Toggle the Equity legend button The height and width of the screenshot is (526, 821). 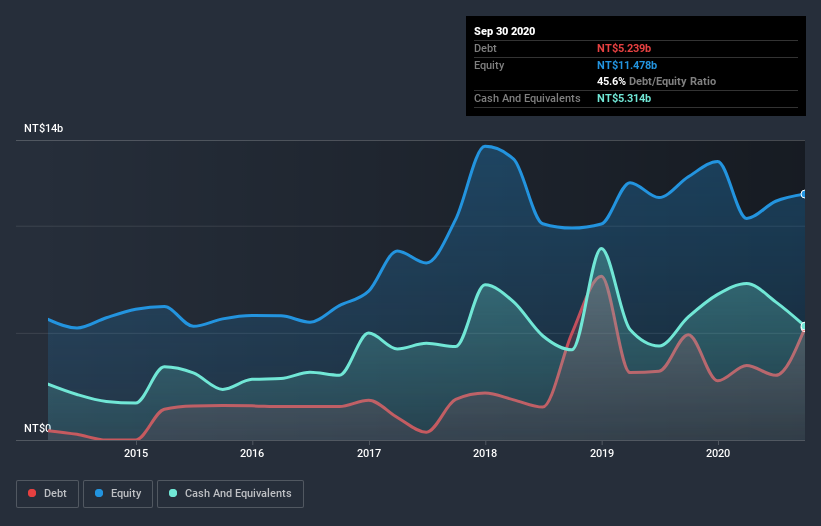point(118,494)
